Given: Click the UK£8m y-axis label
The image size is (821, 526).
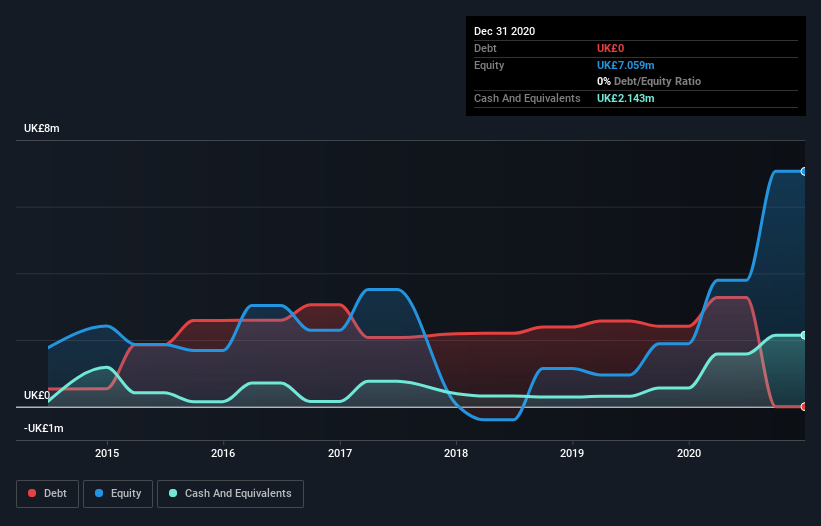Looking at the screenshot, I should 42,128.
